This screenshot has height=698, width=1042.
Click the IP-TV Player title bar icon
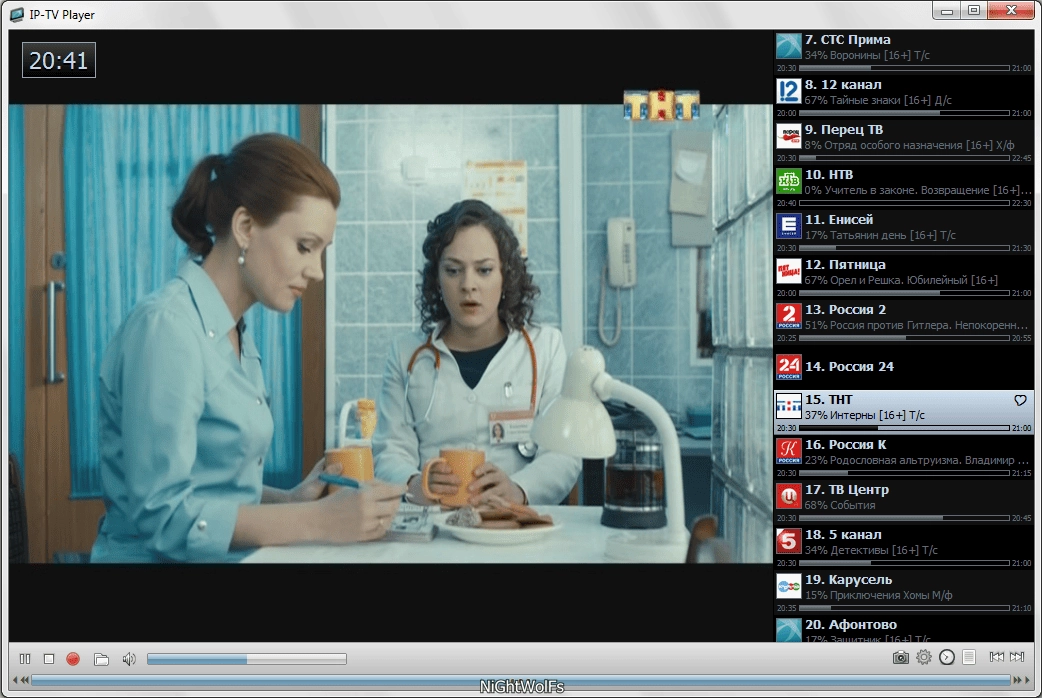pos(17,14)
